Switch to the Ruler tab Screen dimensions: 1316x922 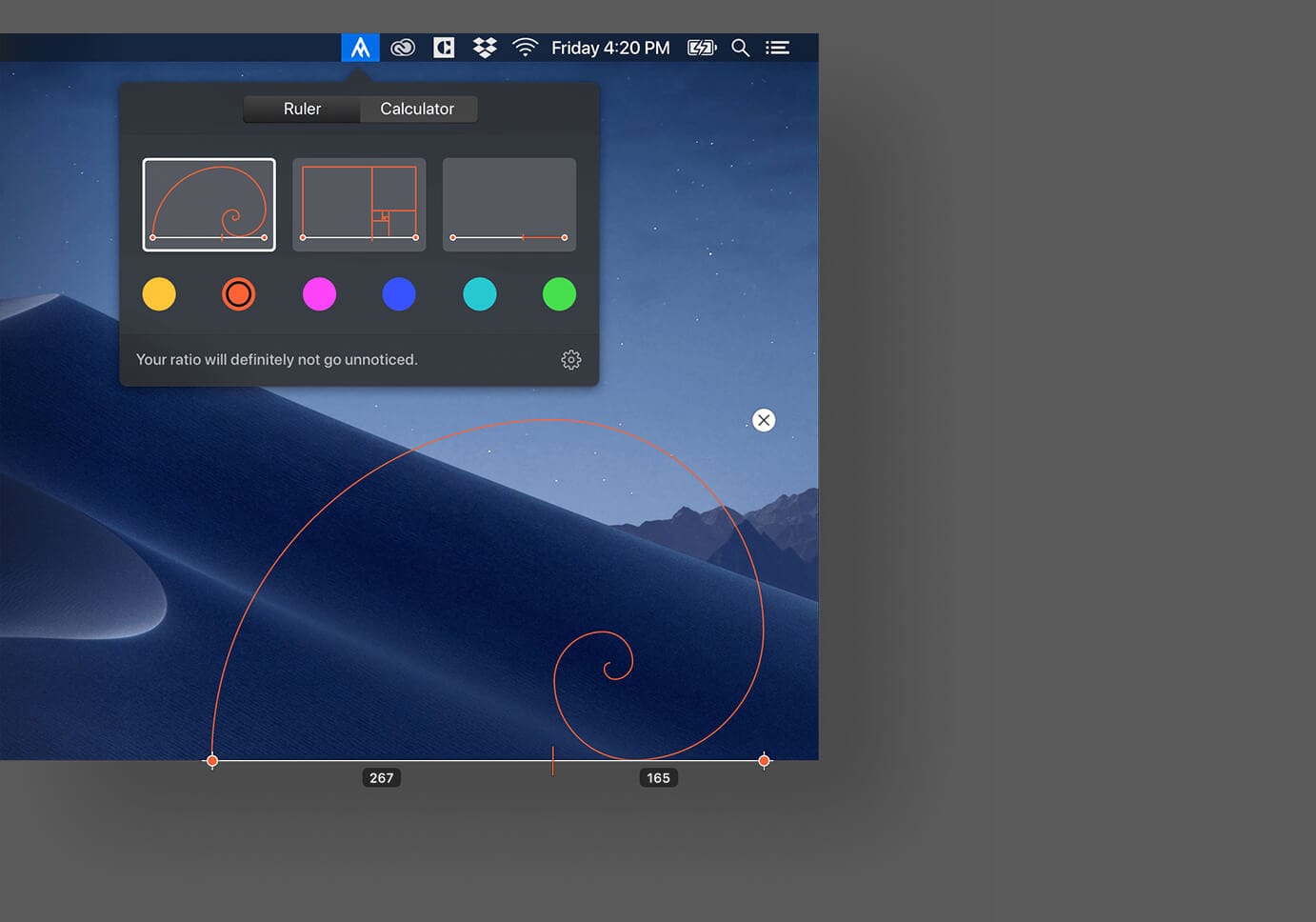click(302, 109)
